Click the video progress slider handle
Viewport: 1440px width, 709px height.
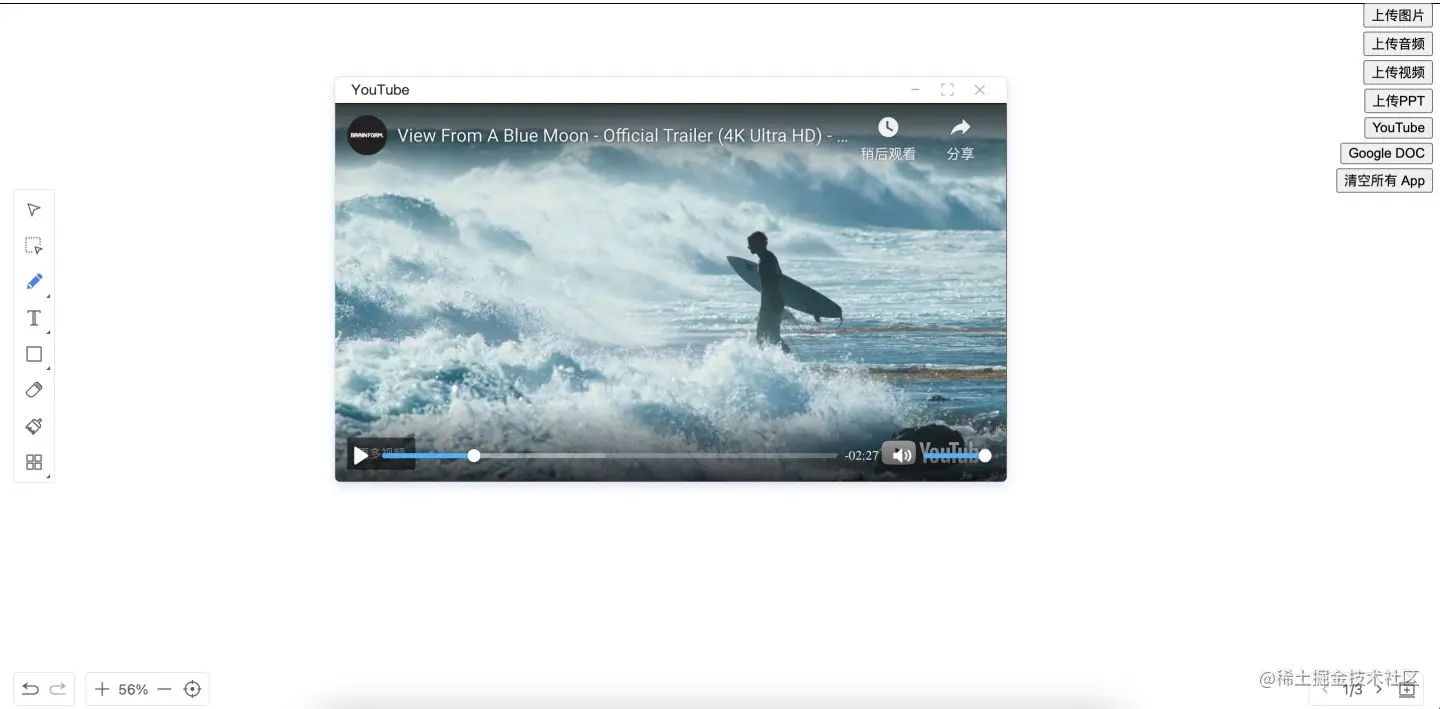click(x=474, y=455)
